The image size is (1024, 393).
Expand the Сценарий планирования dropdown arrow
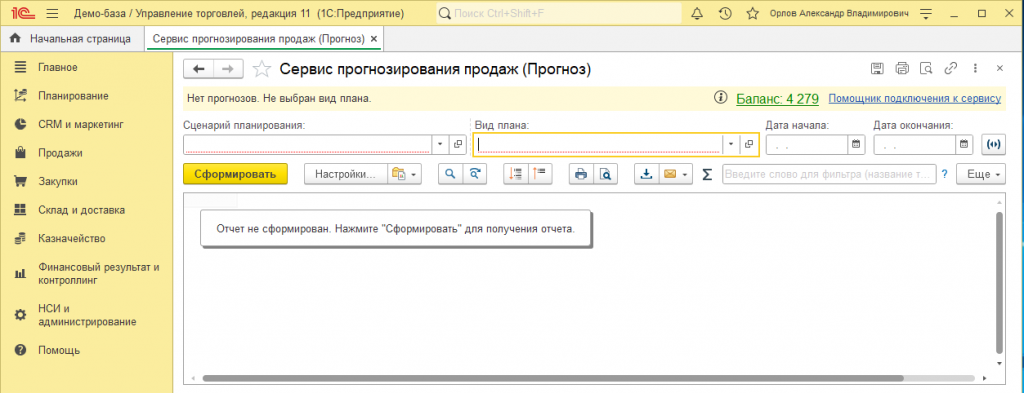(440, 144)
